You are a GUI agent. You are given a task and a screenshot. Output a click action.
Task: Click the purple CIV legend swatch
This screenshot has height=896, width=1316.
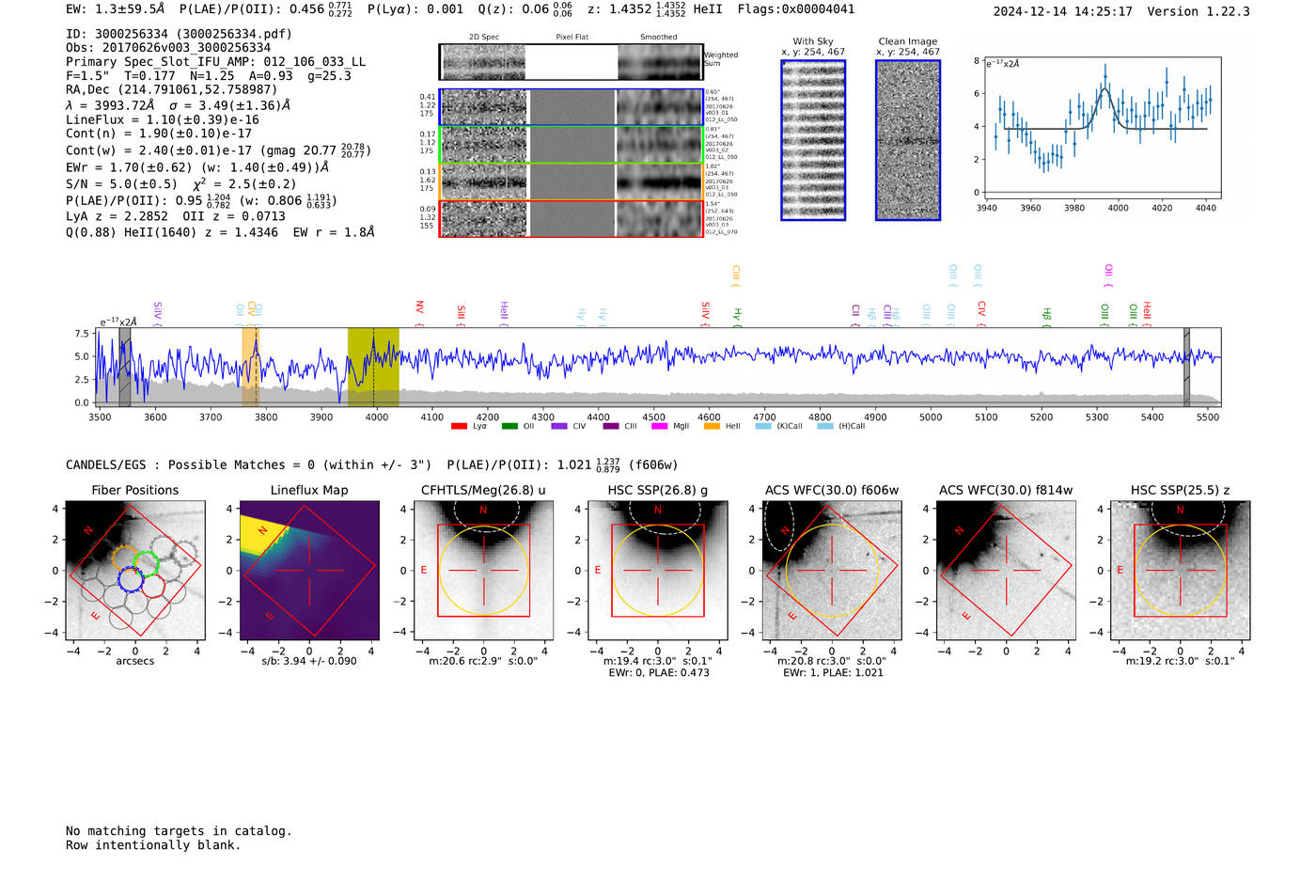[x=559, y=426]
